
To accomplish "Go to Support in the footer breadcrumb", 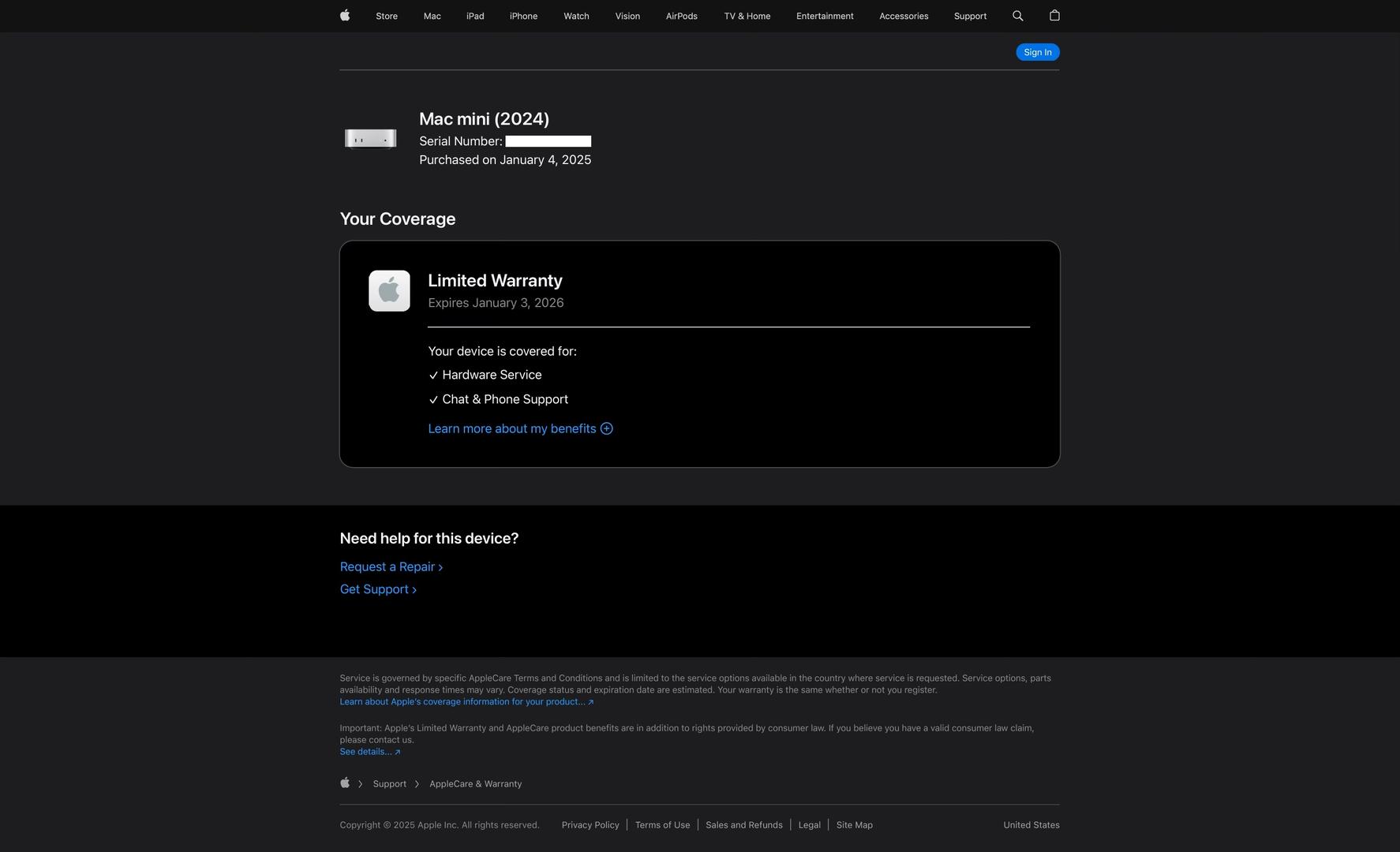I will [390, 783].
